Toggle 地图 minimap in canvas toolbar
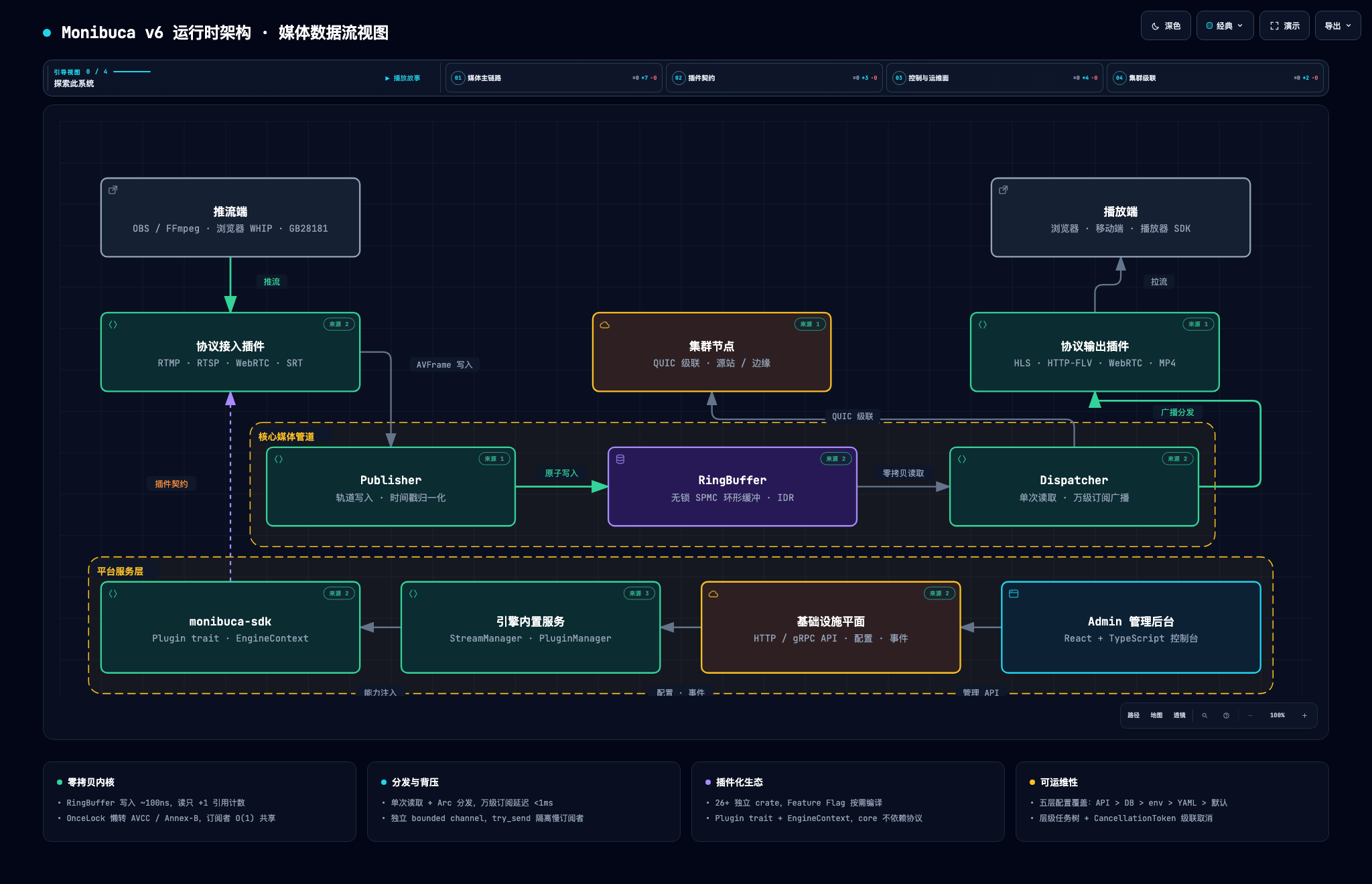The height and width of the screenshot is (884, 1372). tap(1156, 715)
